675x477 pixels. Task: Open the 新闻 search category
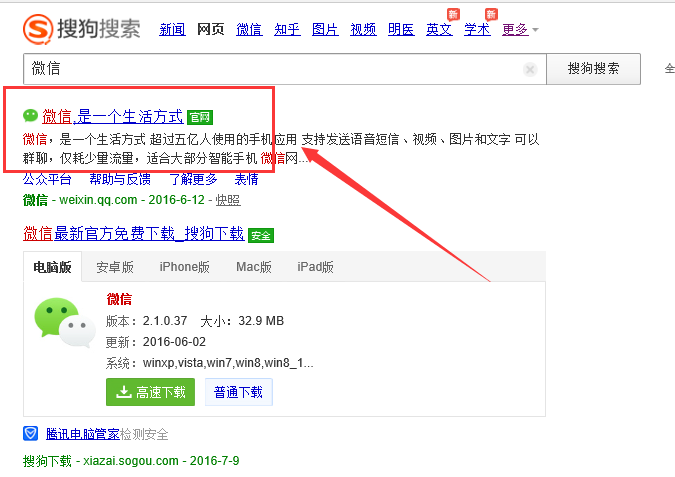[x=172, y=29]
